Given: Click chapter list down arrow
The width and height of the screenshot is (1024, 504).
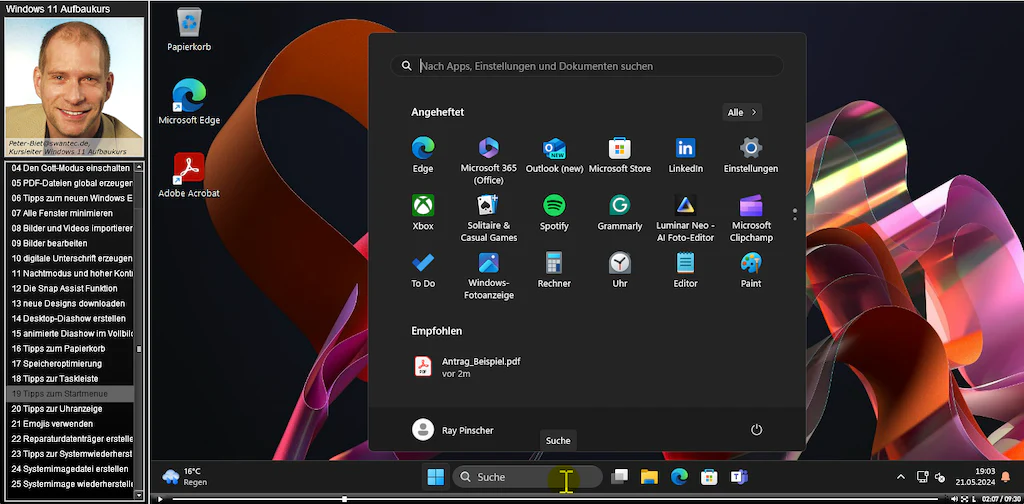Looking at the screenshot, I should pos(138,496).
